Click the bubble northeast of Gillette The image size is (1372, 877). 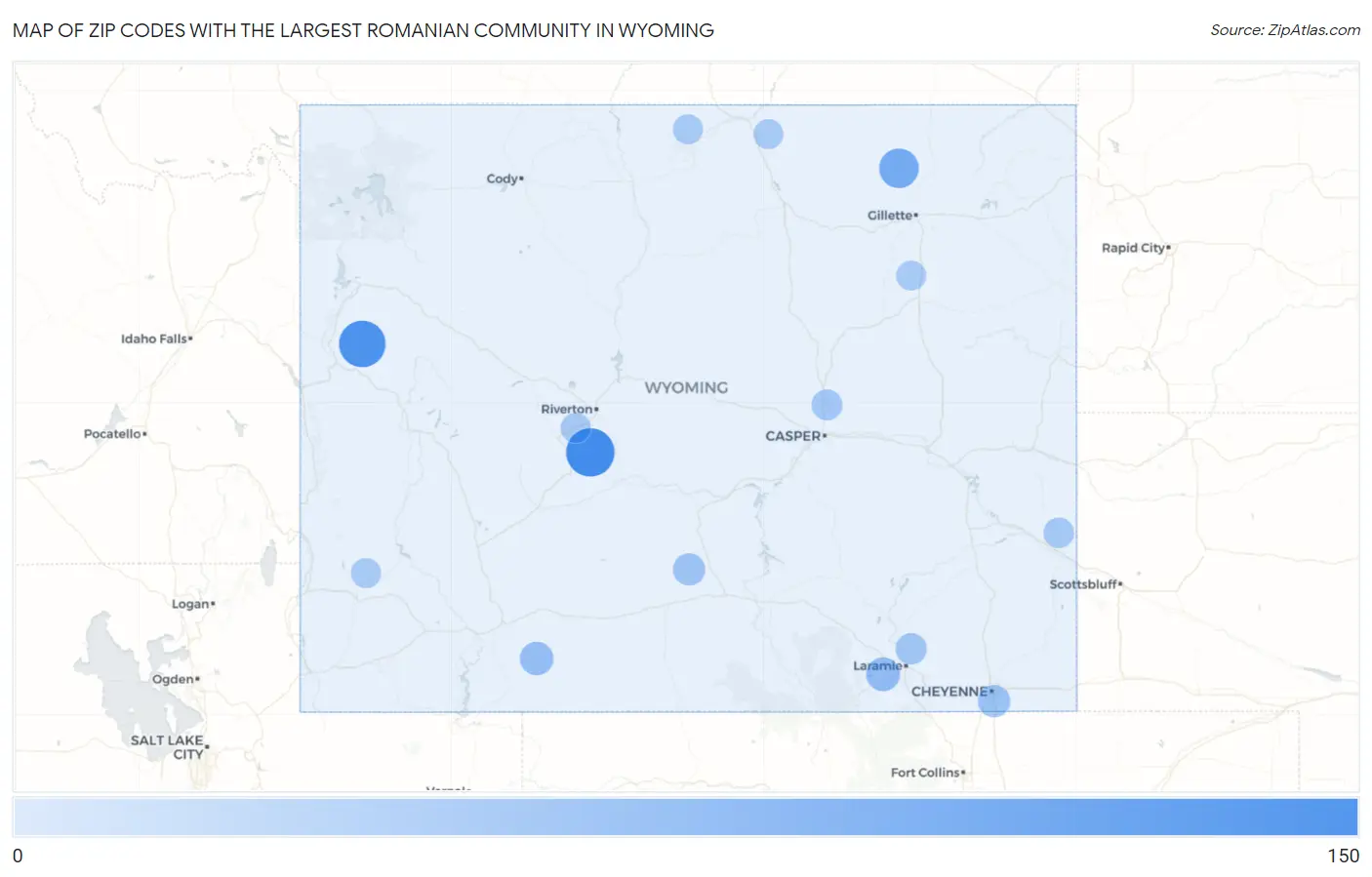pos(899,168)
